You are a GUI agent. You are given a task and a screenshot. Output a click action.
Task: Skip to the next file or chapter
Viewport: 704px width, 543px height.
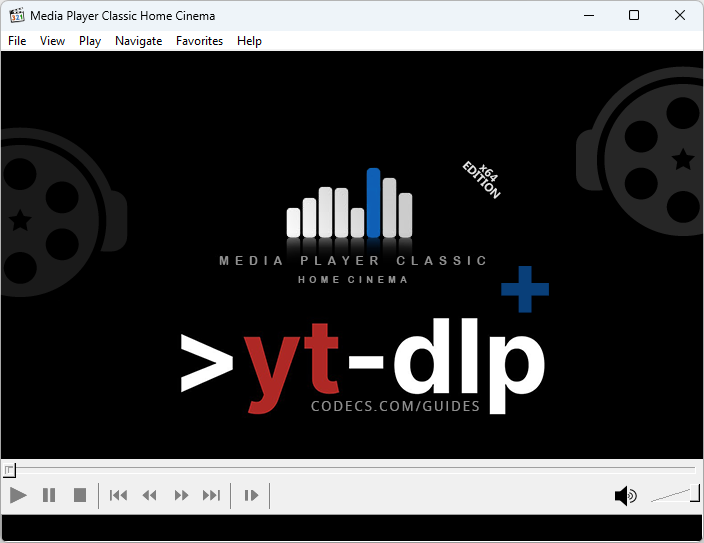211,496
